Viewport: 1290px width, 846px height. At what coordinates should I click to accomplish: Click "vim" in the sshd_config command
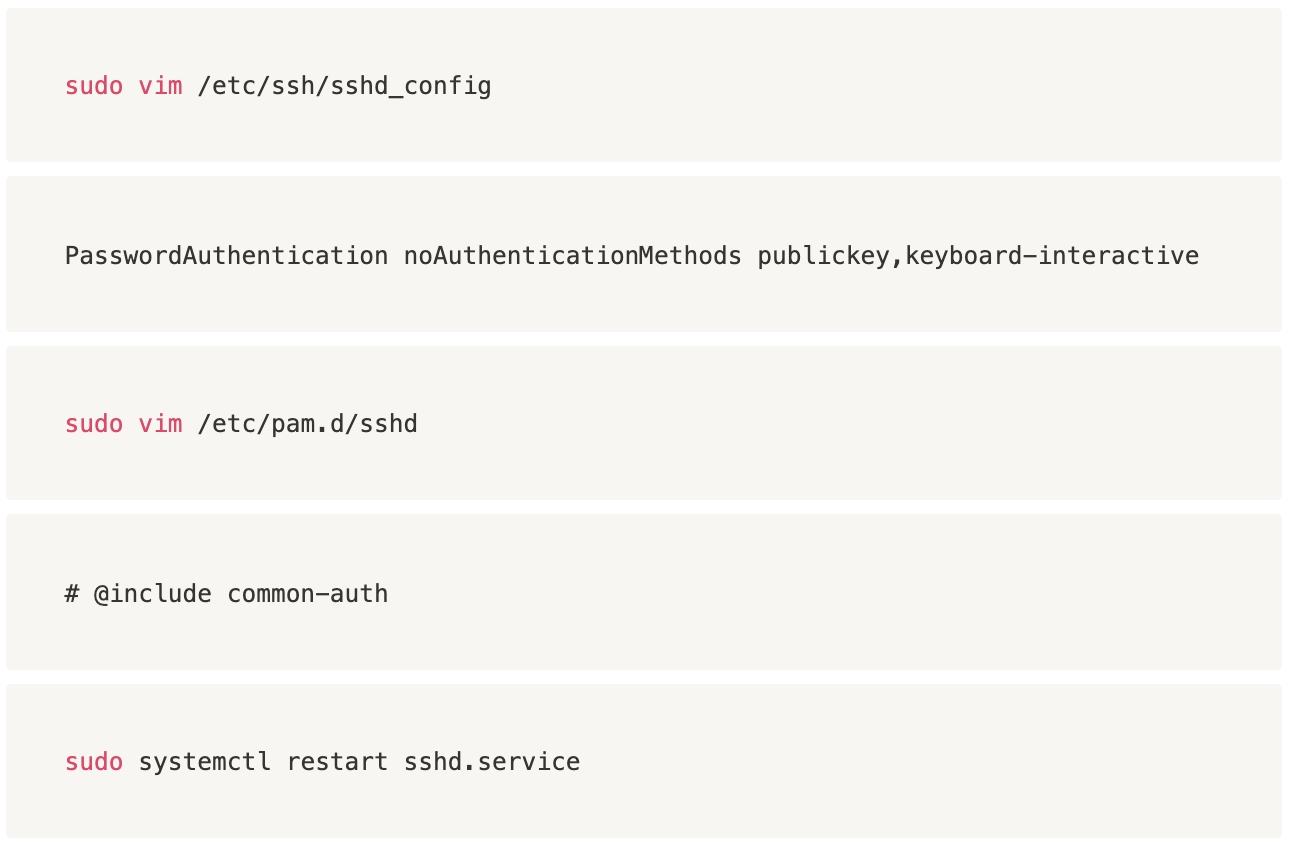160,86
